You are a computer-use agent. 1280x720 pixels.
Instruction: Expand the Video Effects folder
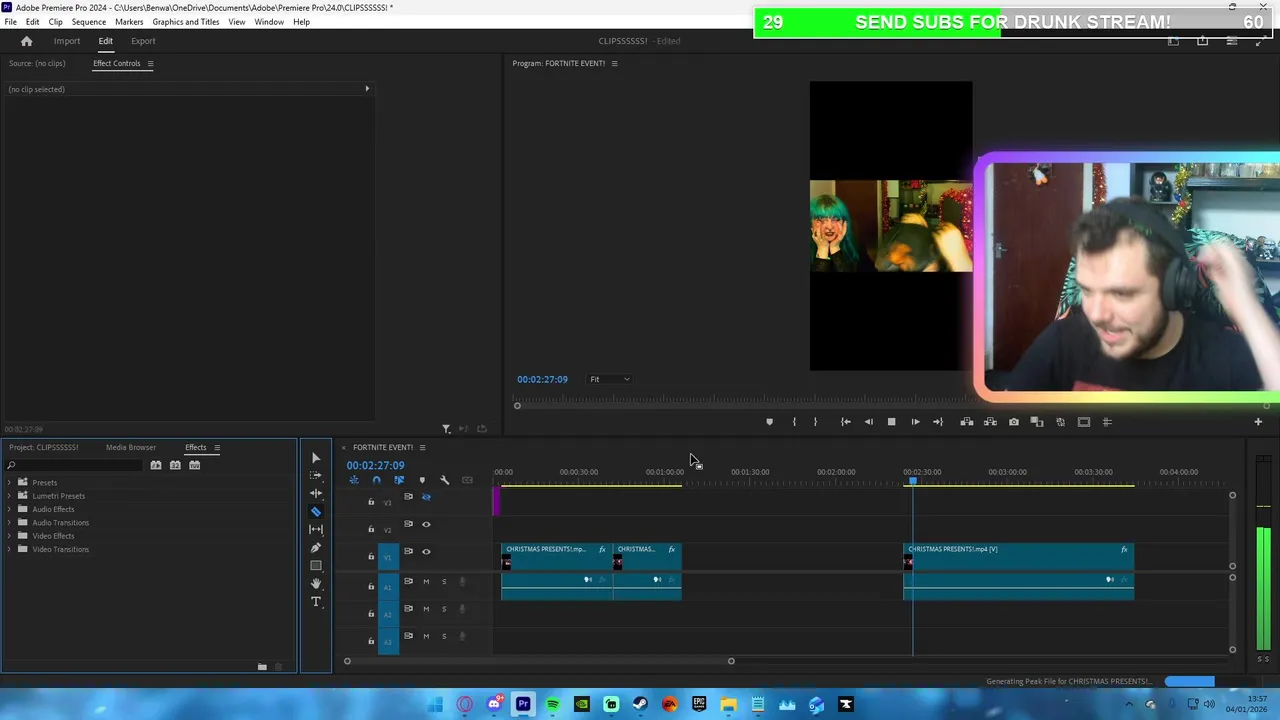pos(10,536)
